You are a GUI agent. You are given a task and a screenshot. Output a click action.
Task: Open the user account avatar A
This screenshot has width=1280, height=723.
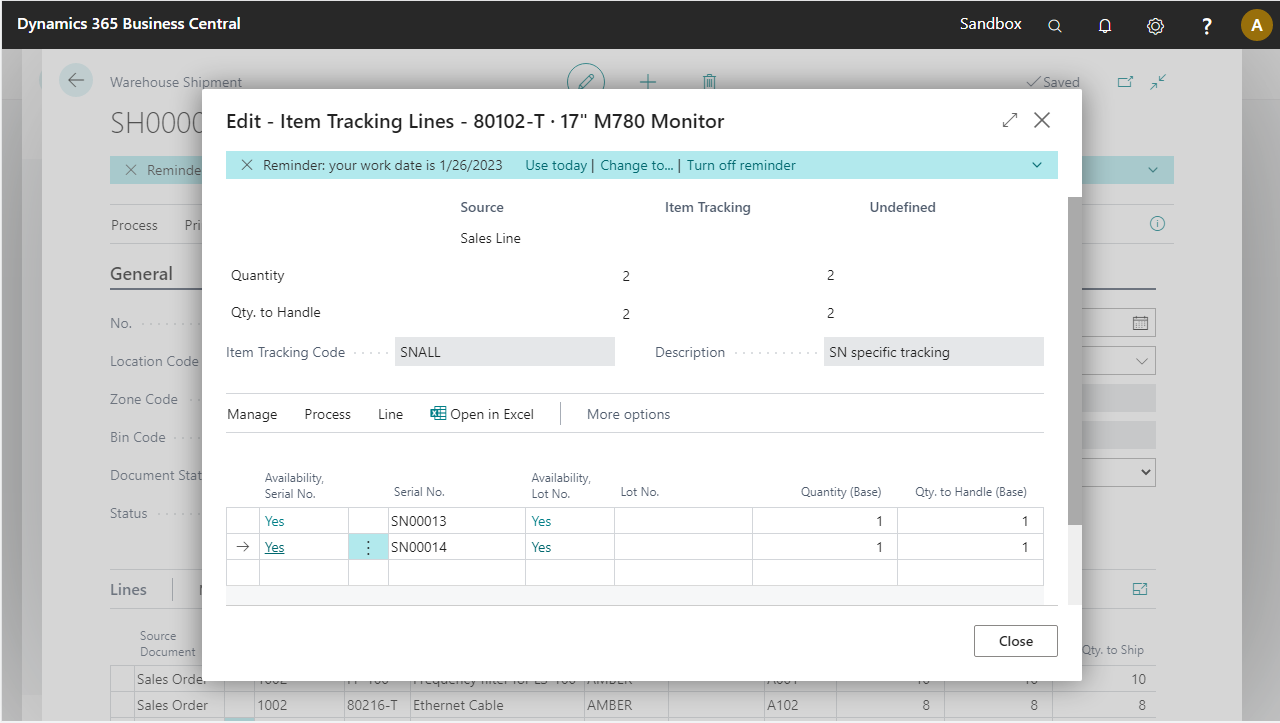(x=1256, y=25)
